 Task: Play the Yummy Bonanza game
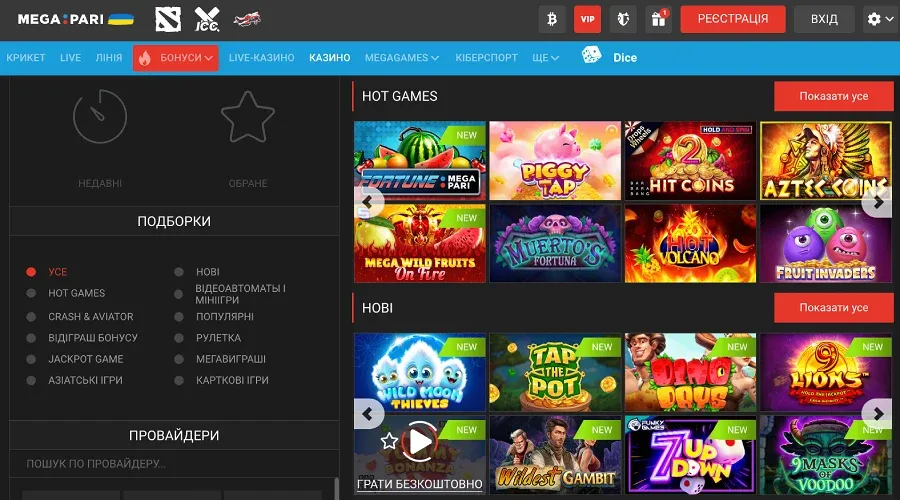pyautogui.click(x=420, y=441)
